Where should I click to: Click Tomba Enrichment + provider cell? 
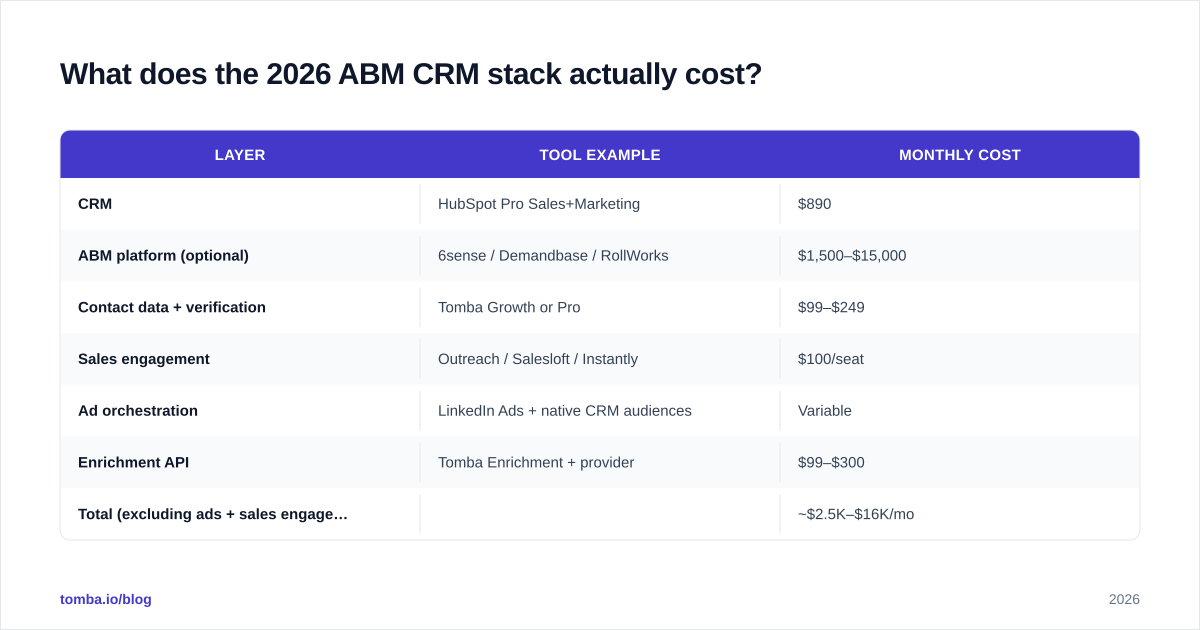pos(536,463)
